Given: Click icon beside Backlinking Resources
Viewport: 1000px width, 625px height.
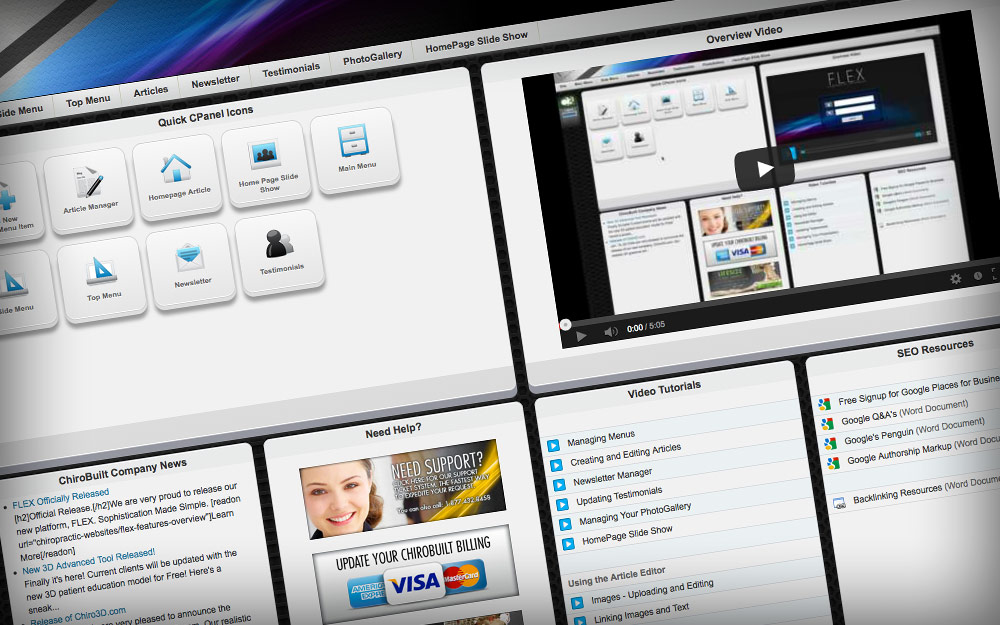Looking at the screenshot, I should click(839, 503).
